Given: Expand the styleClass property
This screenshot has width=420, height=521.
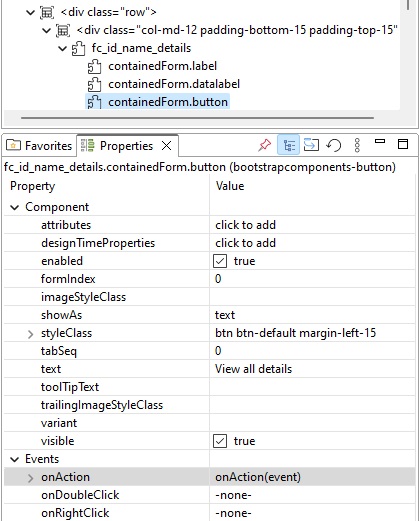Looking at the screenshot, I should pyautogui.click(x=30, y=333).
